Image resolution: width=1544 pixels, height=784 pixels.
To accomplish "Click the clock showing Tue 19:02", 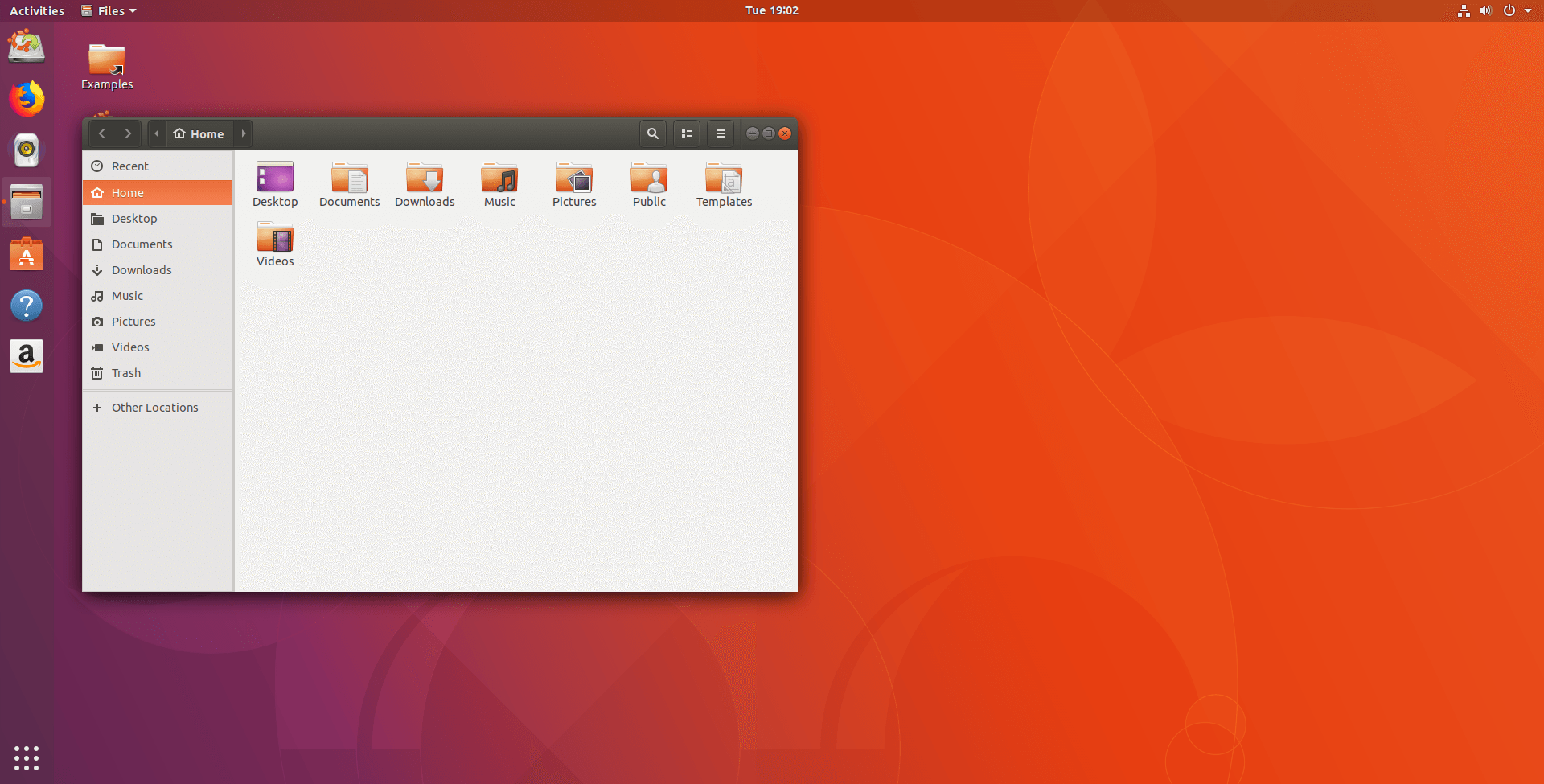I will click(x=772, y=10).
